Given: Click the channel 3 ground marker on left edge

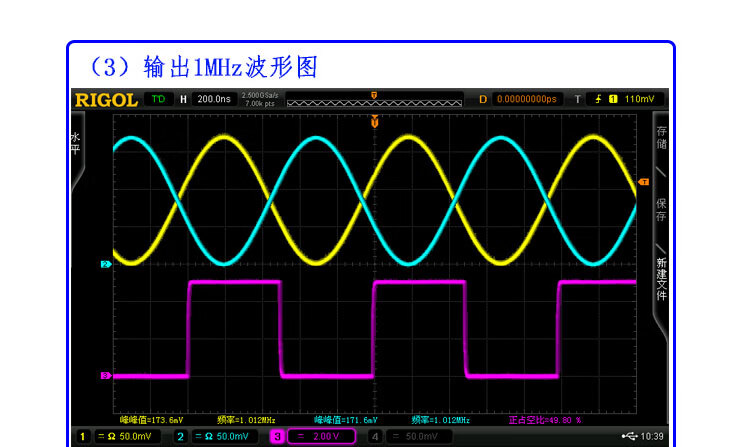Looking at the screenshot, I should pos(105,376).
